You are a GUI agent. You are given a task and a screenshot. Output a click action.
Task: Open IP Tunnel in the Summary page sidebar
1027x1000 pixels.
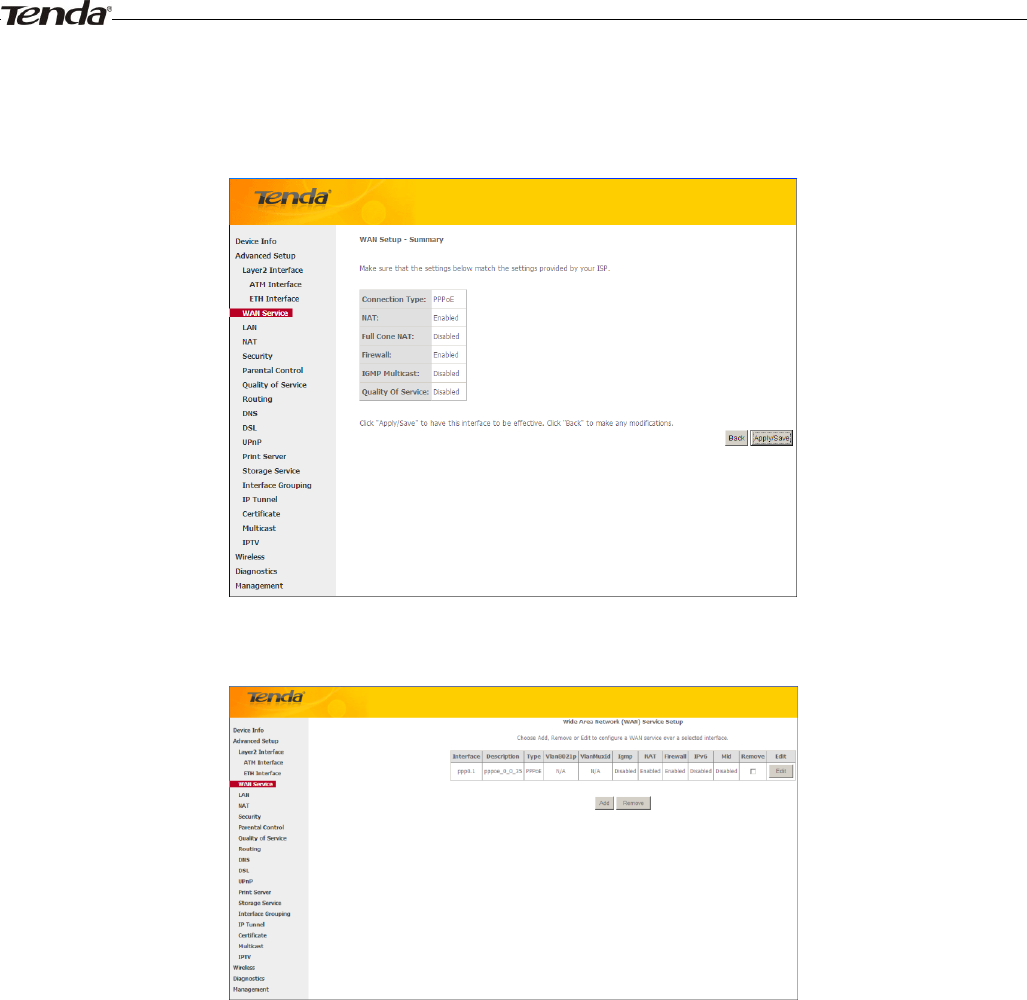(260, 499)
